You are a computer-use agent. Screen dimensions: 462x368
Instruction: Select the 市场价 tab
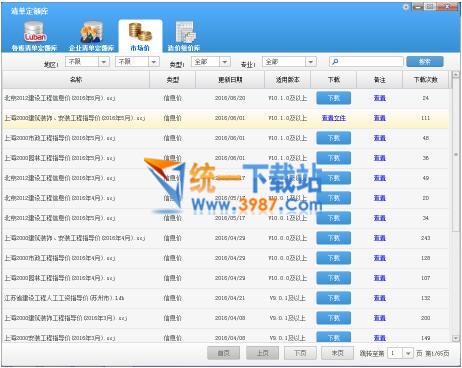pyautogui.click(x=140, y=36)
